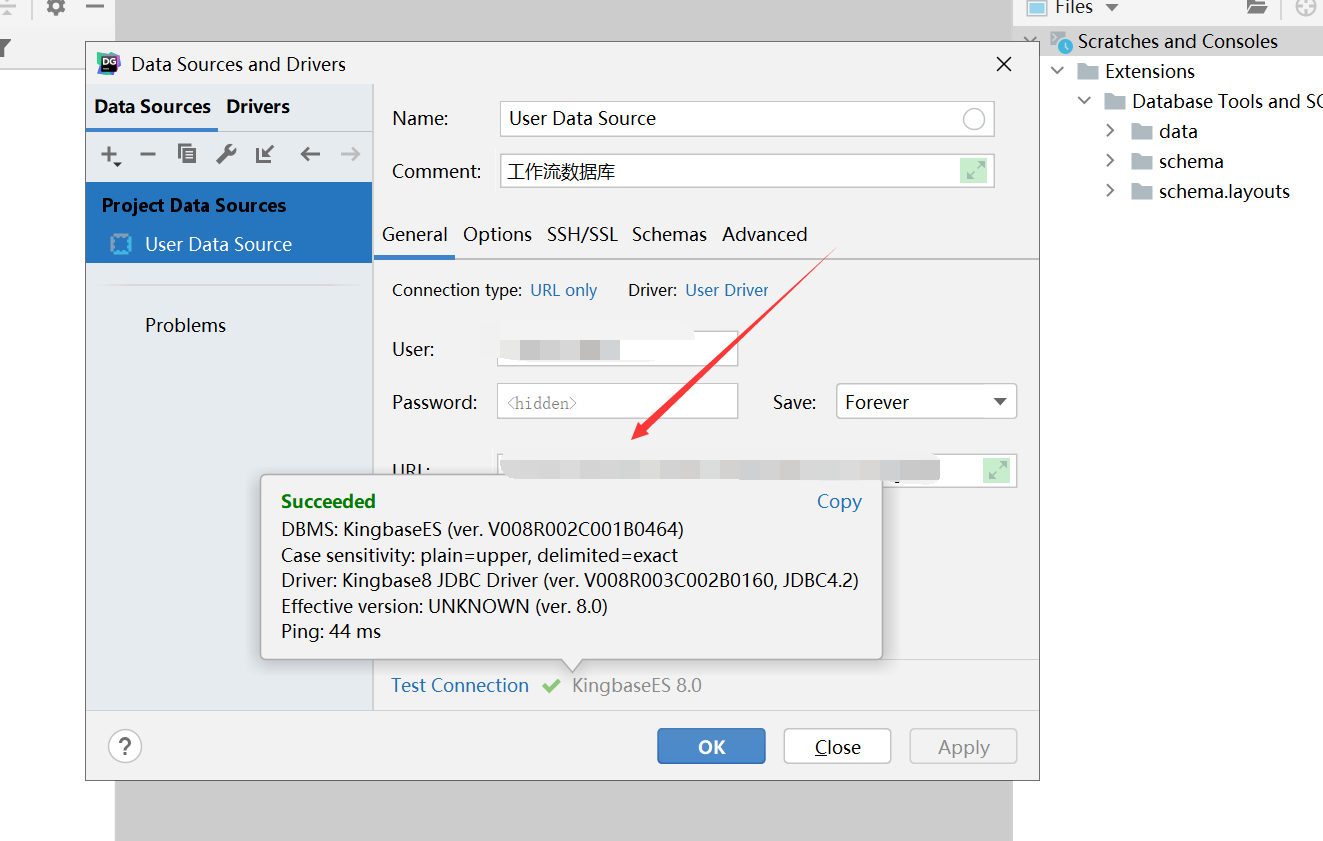Open driver settings via the wrench icon

[x=226, y=154]
